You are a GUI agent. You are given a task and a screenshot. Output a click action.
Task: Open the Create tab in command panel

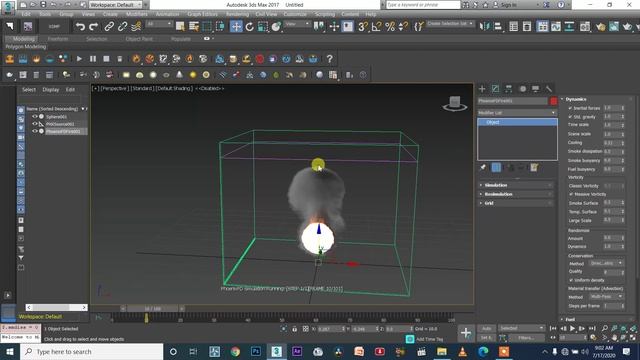(x=482, y=89)
